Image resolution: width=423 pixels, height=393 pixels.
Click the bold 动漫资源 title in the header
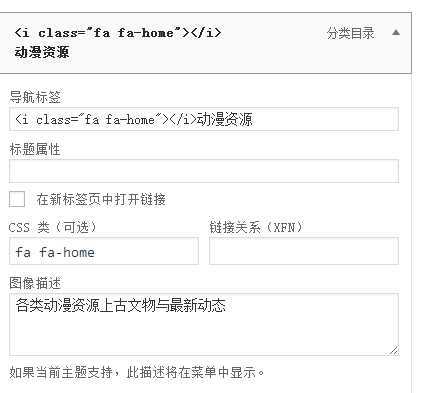42,52
